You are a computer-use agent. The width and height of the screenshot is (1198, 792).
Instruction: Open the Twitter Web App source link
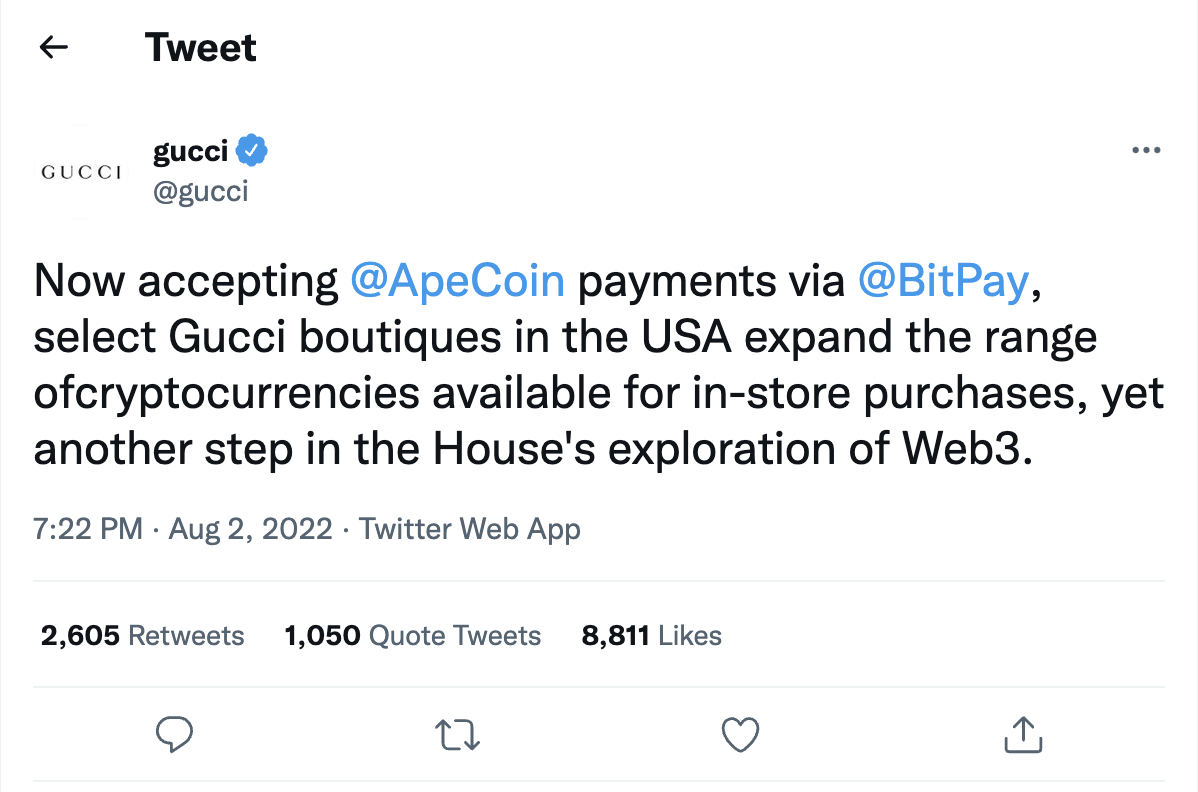pos(470,529)
